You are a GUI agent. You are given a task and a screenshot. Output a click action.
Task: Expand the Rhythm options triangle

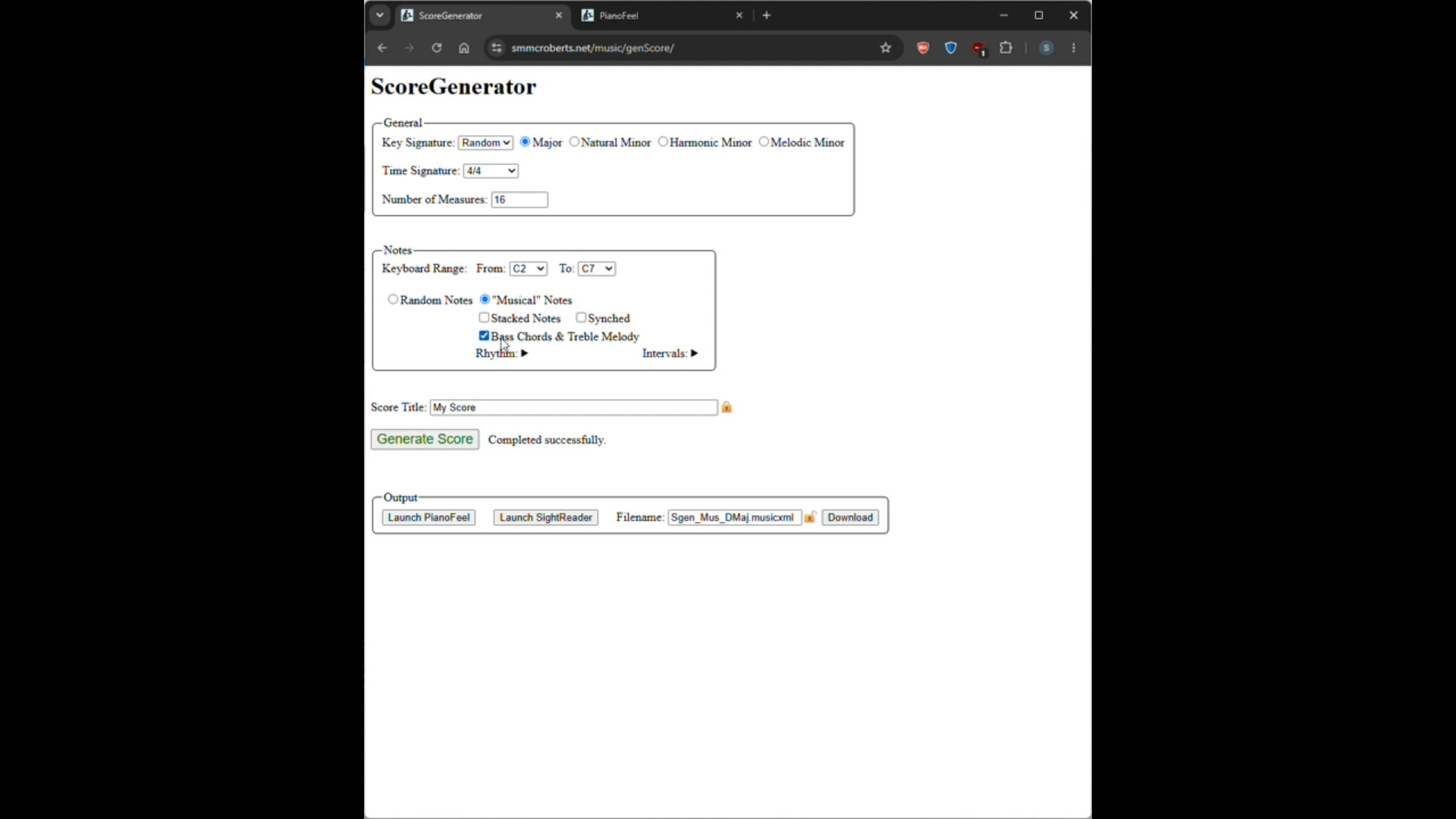pos(524,353)
